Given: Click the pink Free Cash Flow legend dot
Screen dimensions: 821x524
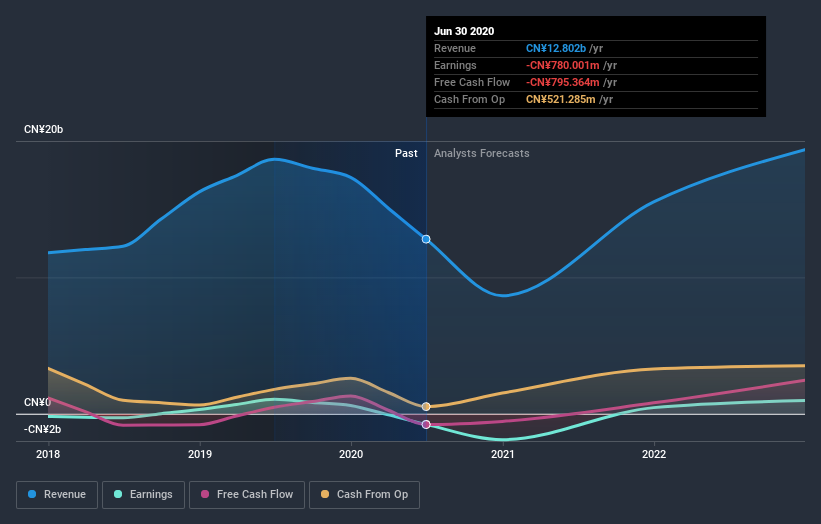Looking at the screenshot, I should [205, 494].
